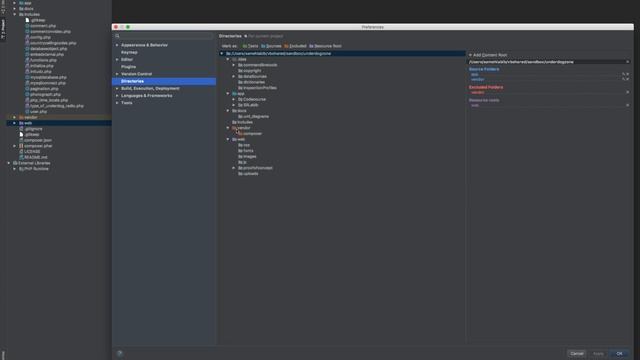Expand the Tools settings group
The image size is (640, 360).
pyautogui.click(x=117, y=103)
